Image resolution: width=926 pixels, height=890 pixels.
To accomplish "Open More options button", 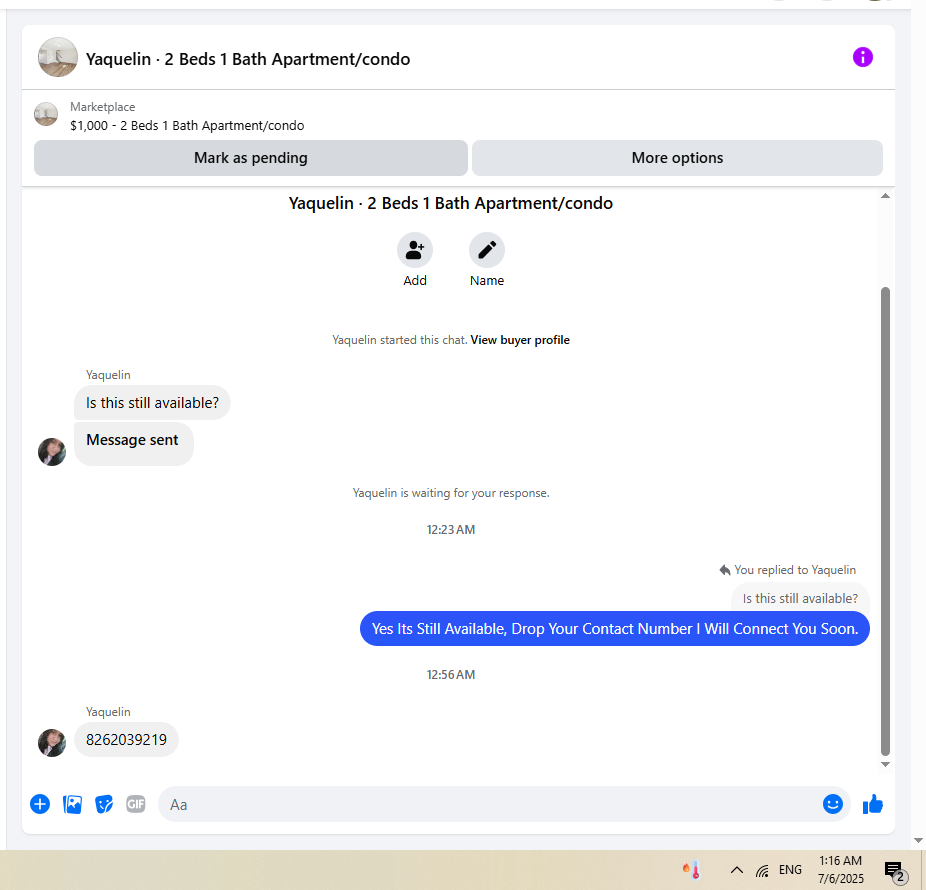I will click(x=677, y=158).
